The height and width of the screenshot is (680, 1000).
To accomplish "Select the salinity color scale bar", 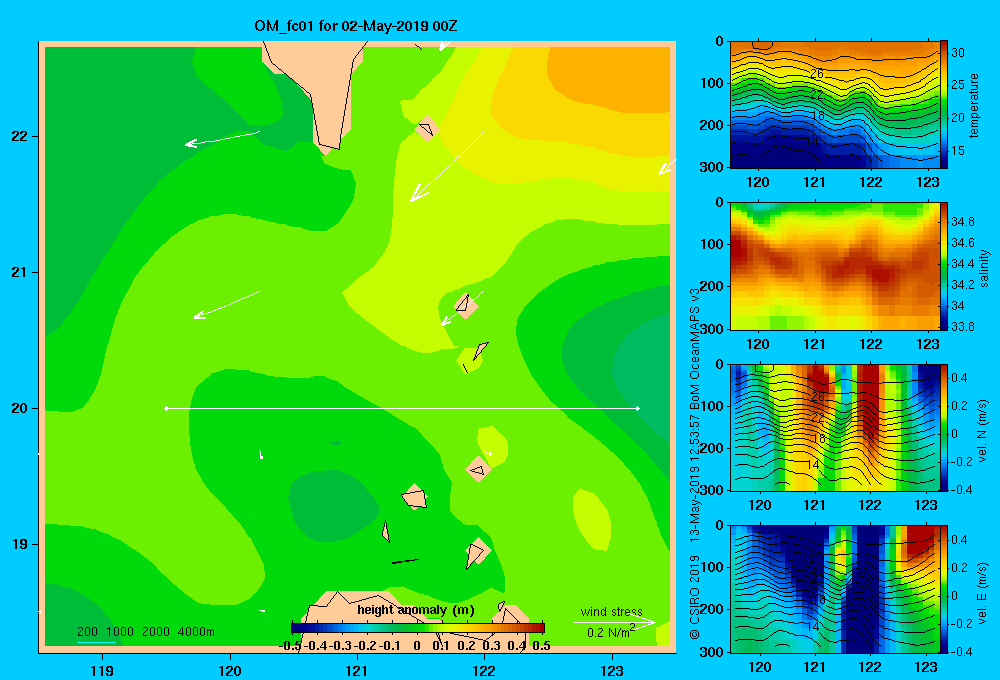I will 943,266.
